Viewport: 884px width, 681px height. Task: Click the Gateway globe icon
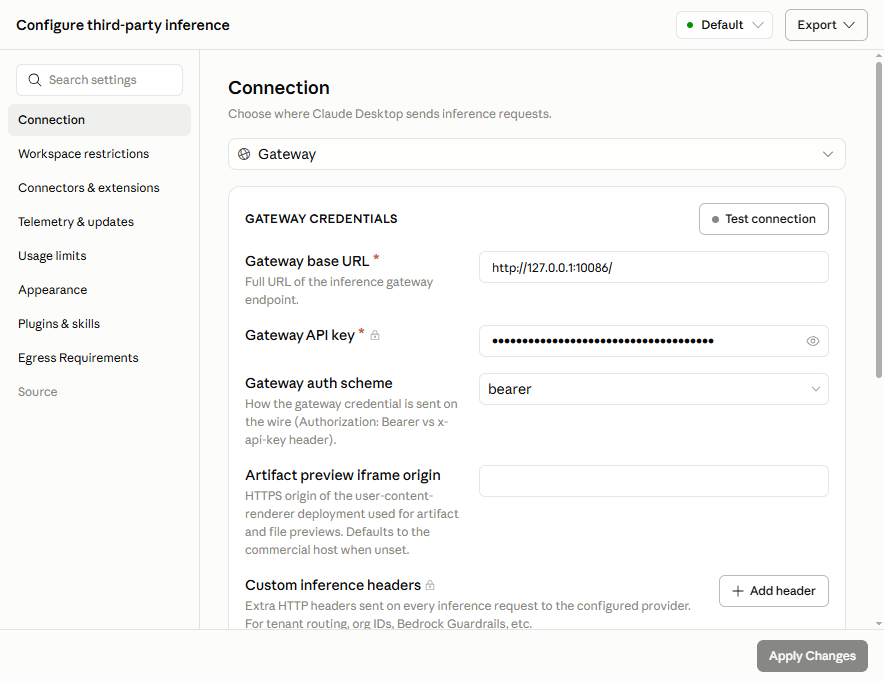coord(244,154)
